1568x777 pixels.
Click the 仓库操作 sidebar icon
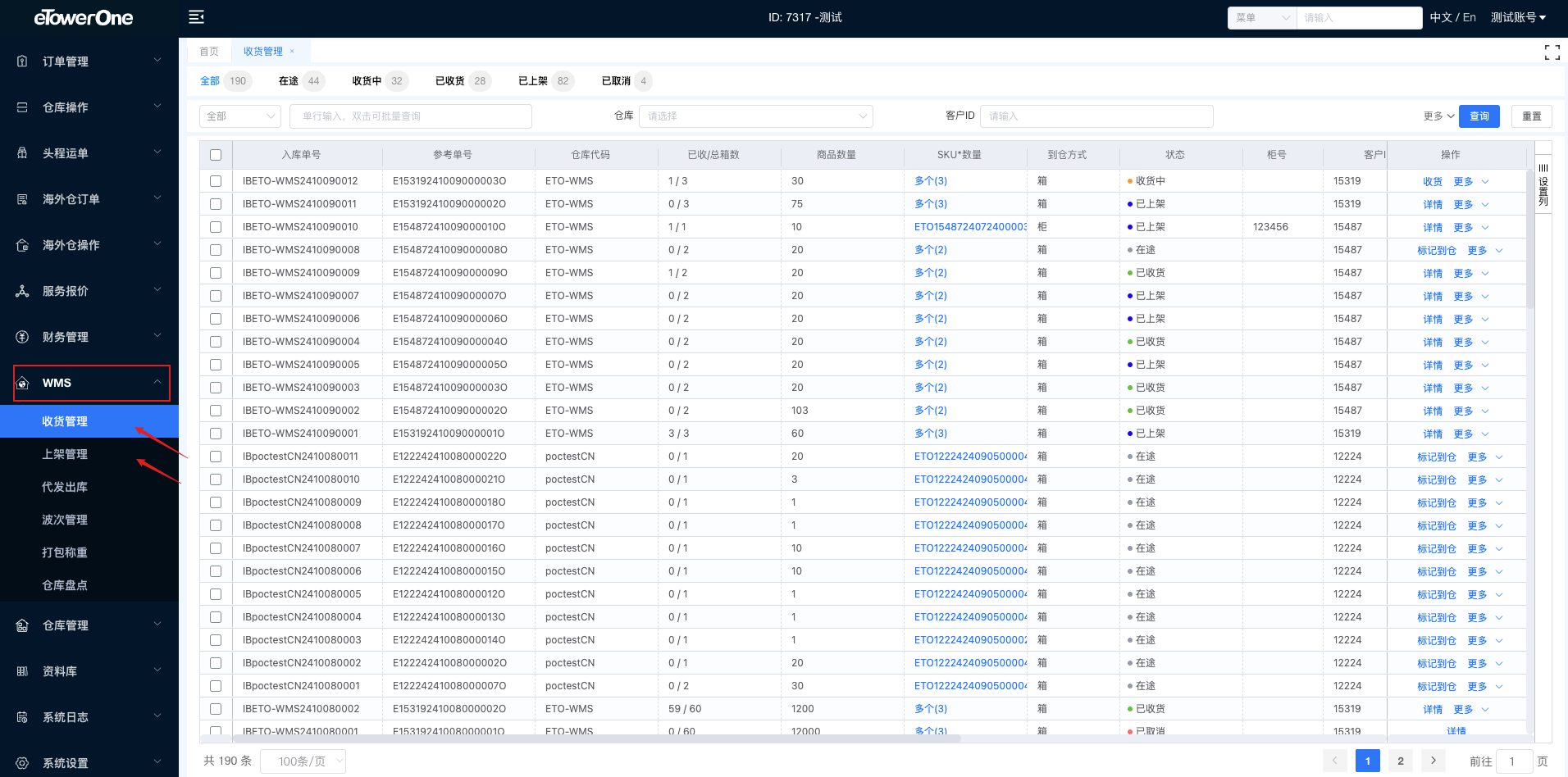23,107
